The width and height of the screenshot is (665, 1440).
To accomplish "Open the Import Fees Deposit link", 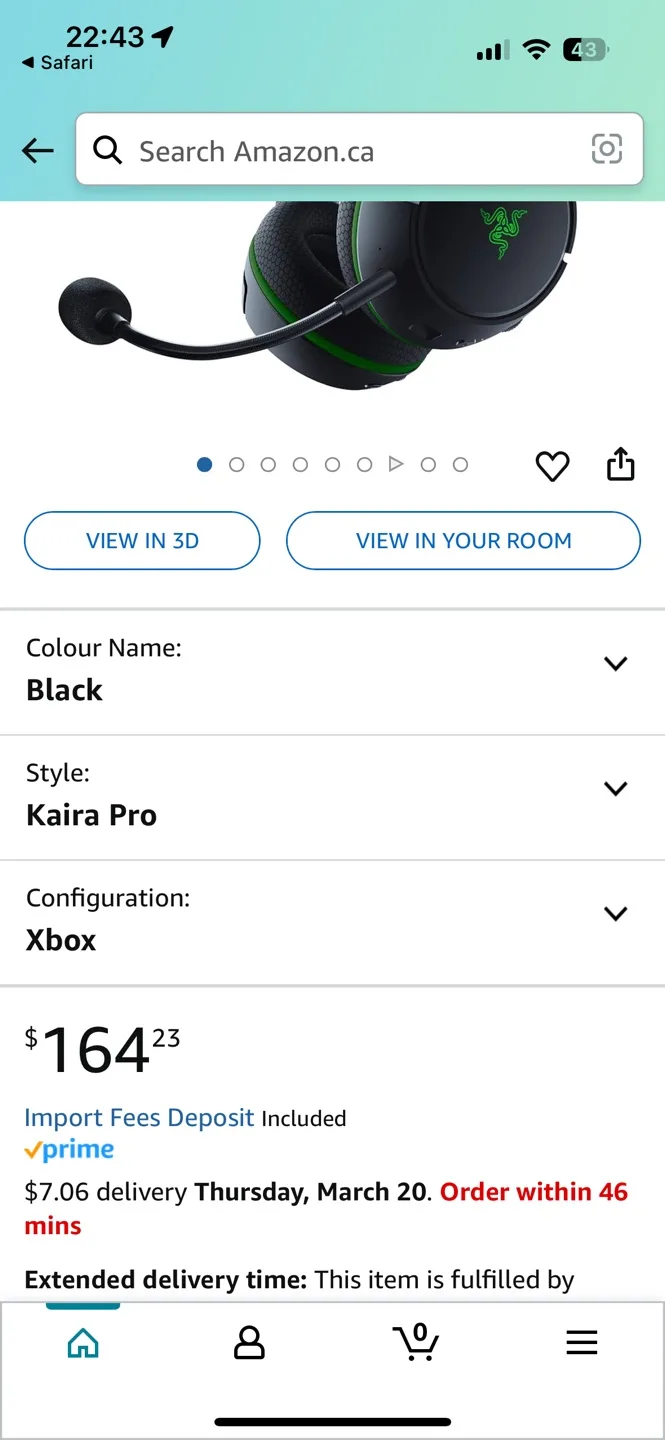I will point(139,1118).
